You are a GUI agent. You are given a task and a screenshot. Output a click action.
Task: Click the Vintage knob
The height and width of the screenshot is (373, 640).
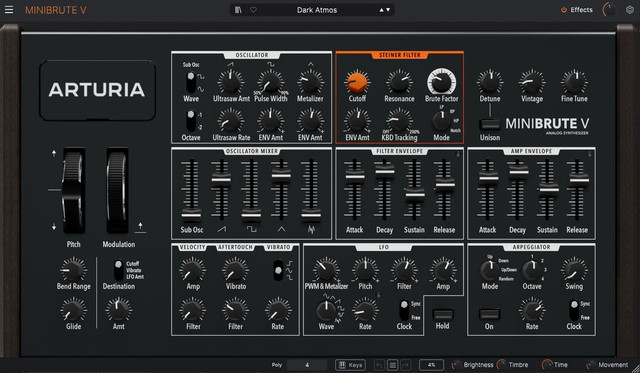tap(531, 82)
